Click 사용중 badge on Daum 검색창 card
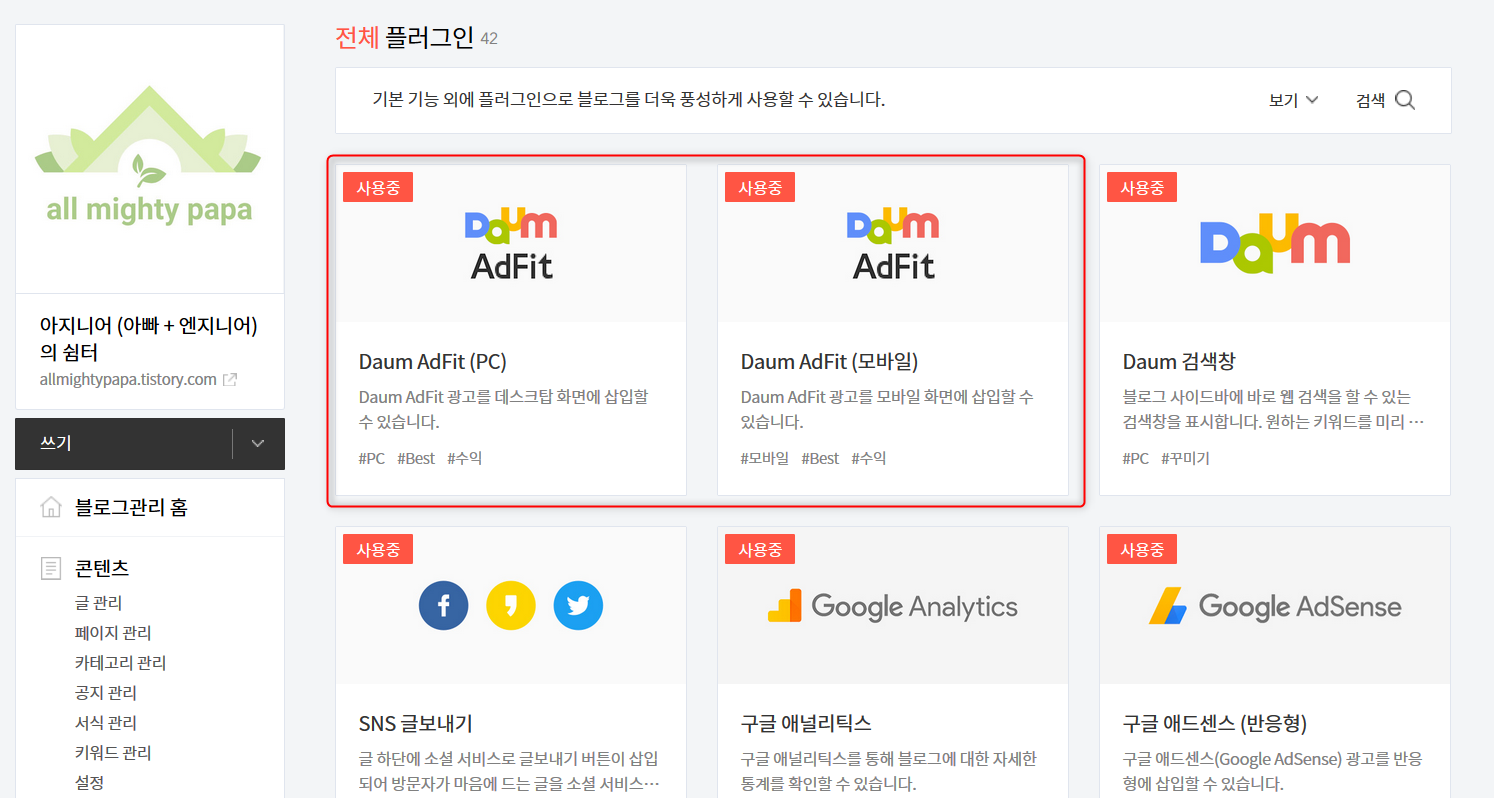The width and height of the screenshot is (1494, 798). pos(1142,187)
